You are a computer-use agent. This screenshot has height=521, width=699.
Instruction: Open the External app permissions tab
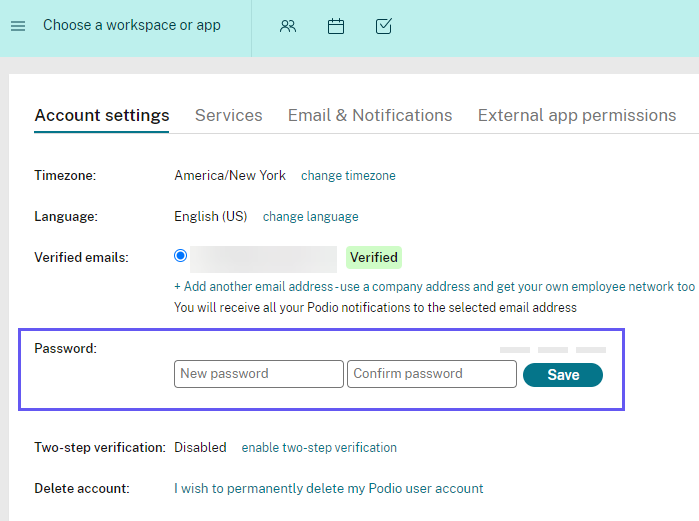click(577, 115)
